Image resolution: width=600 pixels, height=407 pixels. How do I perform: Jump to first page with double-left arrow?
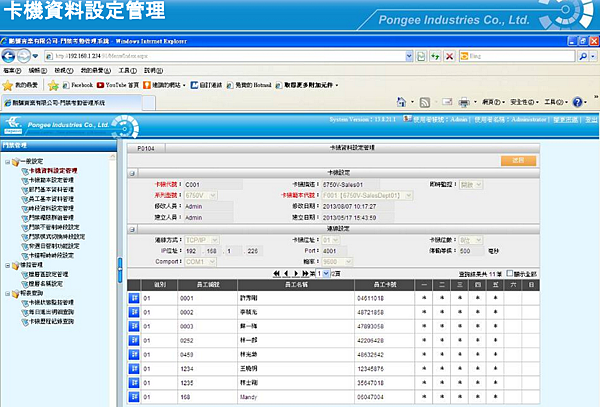tap(277, 274)
